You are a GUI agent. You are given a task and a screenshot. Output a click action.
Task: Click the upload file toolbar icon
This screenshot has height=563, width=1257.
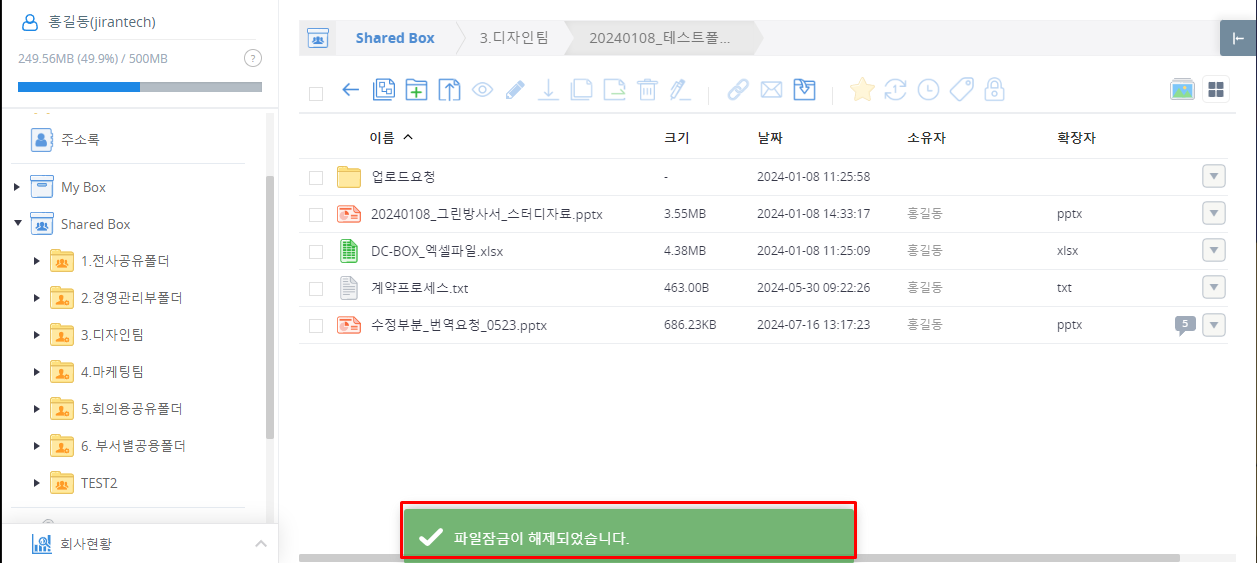tap(450, 90)
